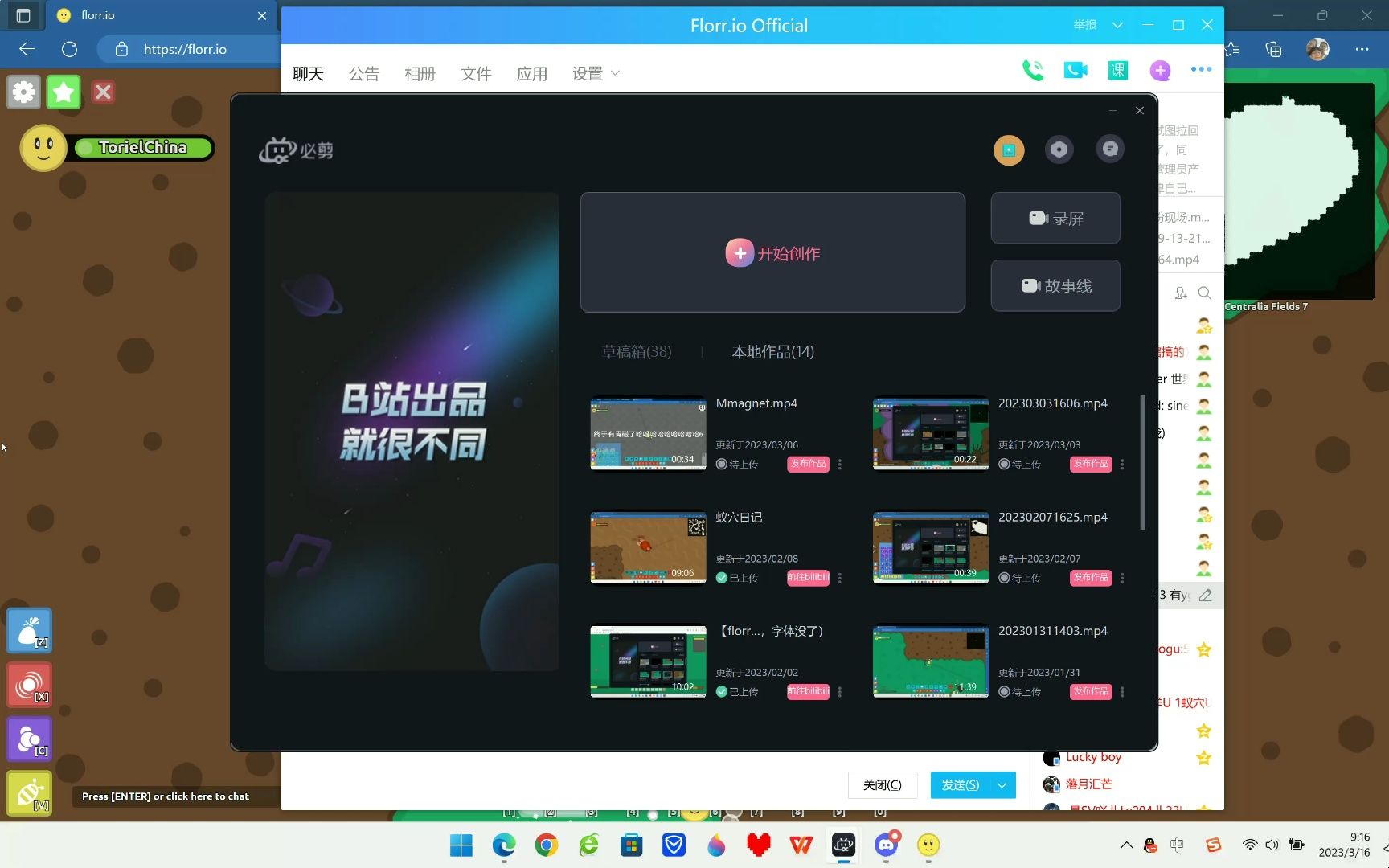
Task: Open the Mmagnet.mp4 video thumbnail
Action: pos(648,434)
